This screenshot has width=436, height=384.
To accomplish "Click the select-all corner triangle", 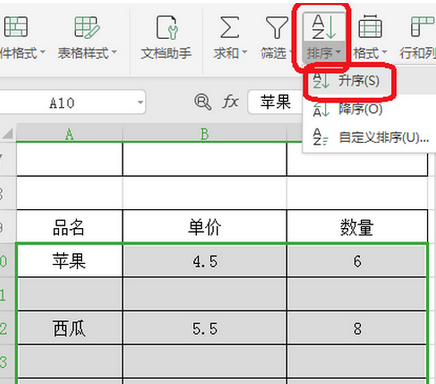I will coord(8,133).
